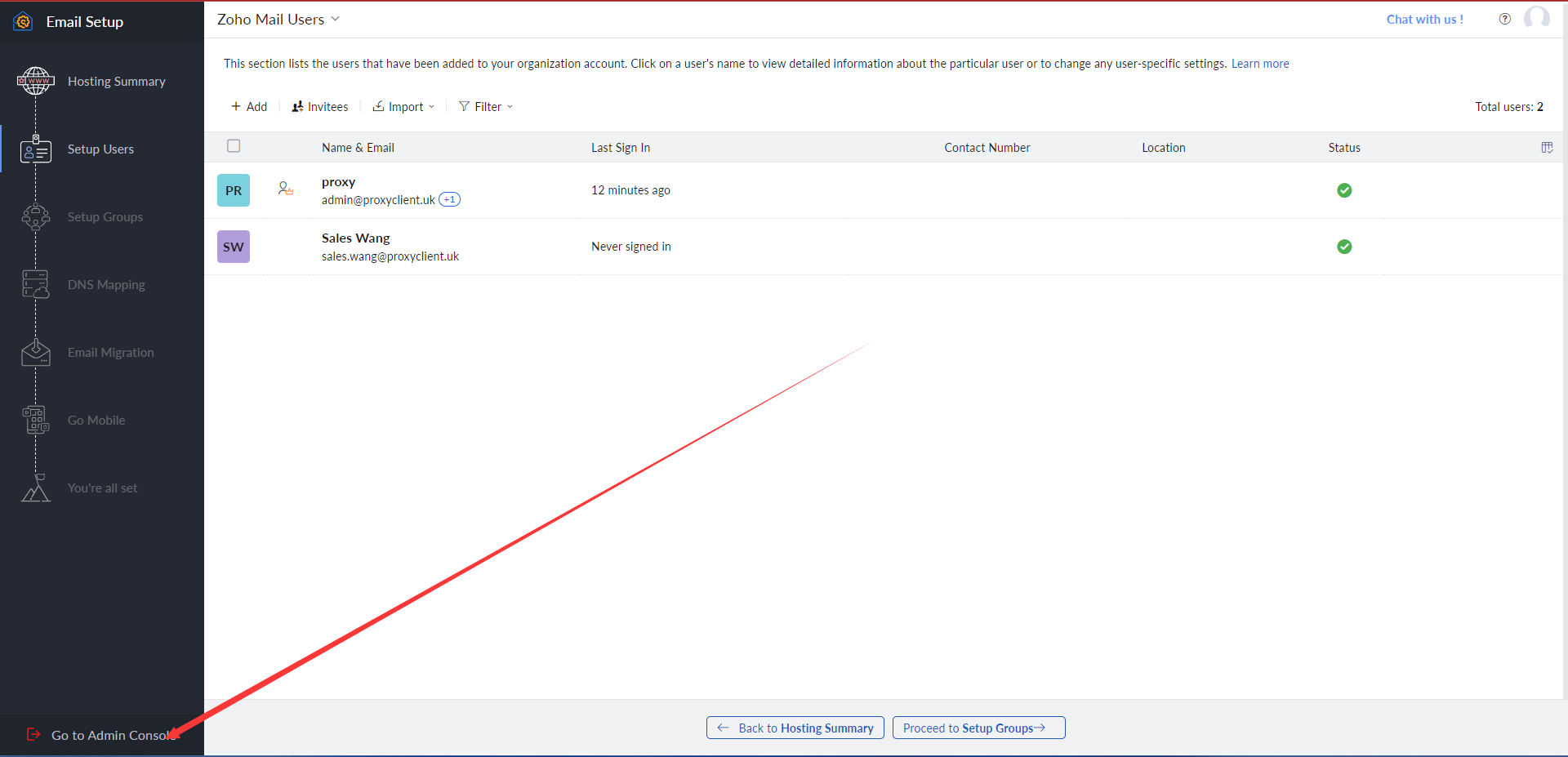This screenshot has width=1568, height=757.
Task: Click the Email Setup logo icon
Action: tap(23, 21)
